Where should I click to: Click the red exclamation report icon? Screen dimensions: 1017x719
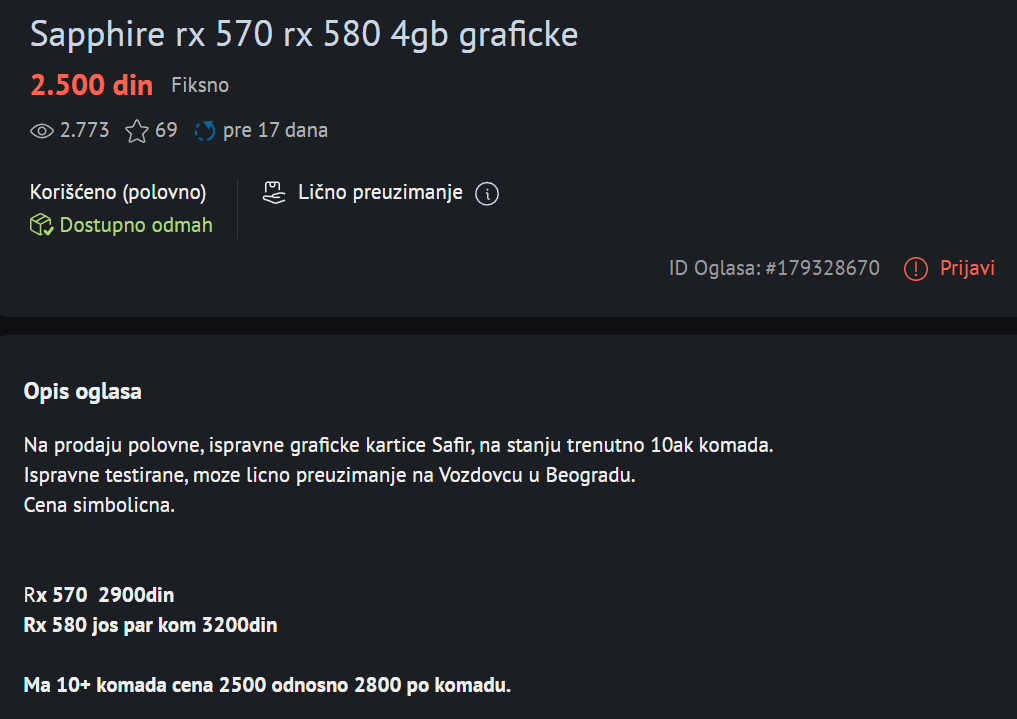(915, 269)
